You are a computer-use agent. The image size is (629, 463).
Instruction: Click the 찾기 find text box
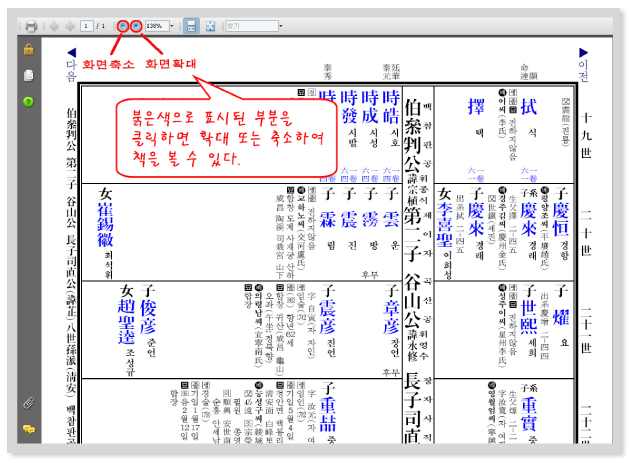click(x=252, y=26)
